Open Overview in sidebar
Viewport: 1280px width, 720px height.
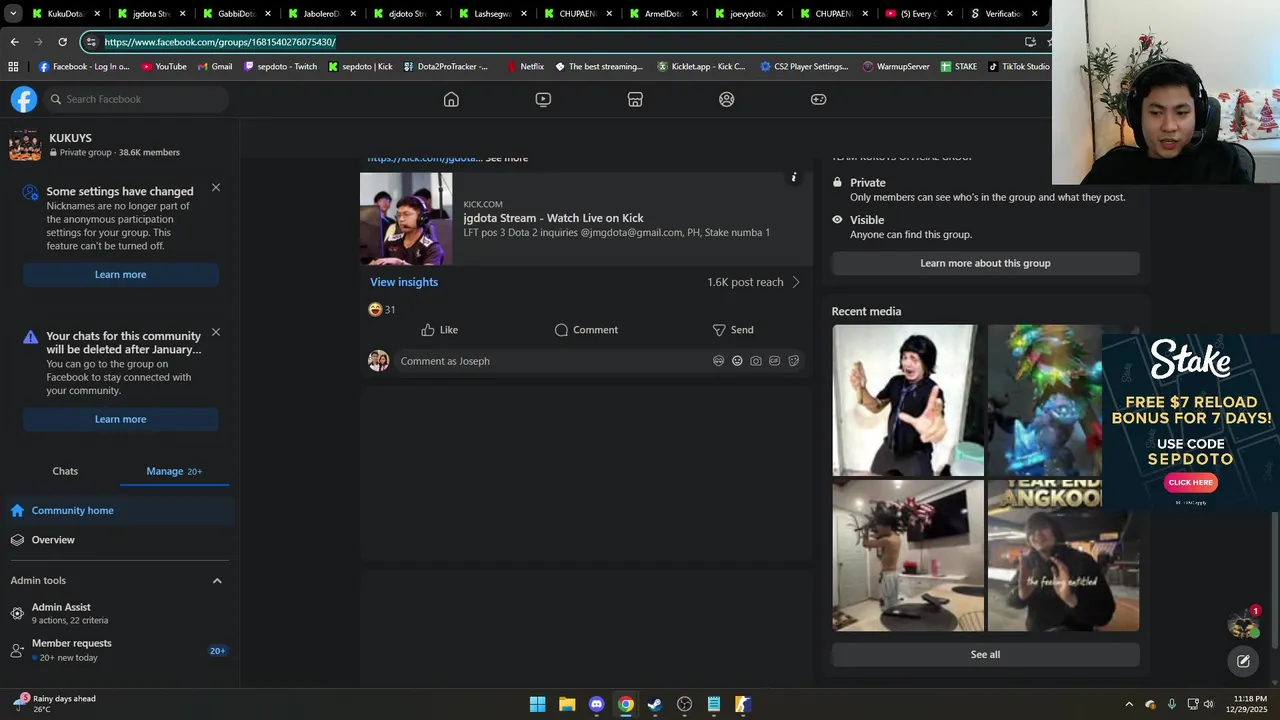point(120,540)
